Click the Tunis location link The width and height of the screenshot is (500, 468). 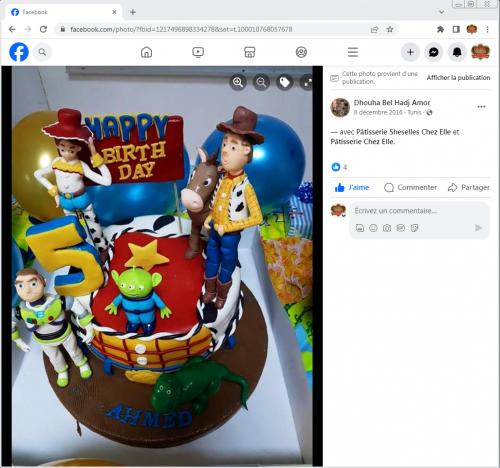pyautogui.click(x=414, y=112)
